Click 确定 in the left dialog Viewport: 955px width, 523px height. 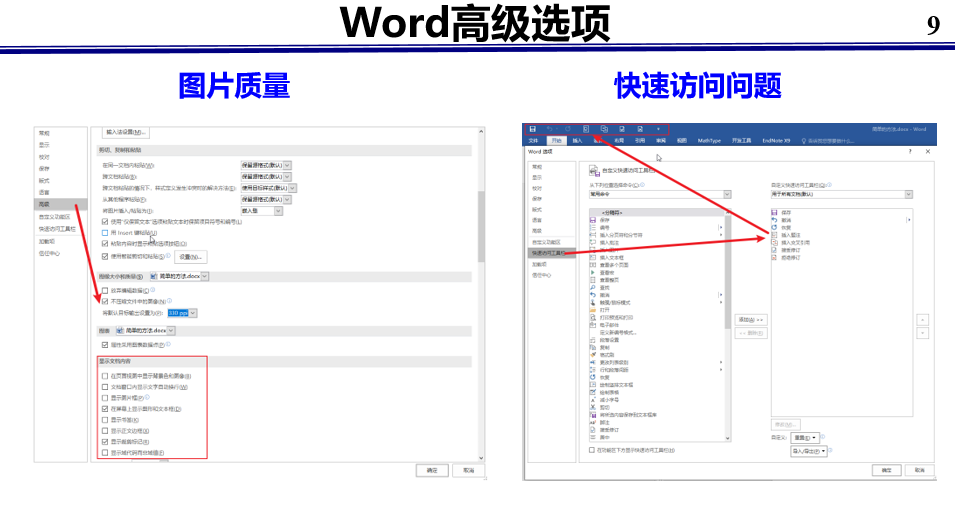click(x=432, y=471)
